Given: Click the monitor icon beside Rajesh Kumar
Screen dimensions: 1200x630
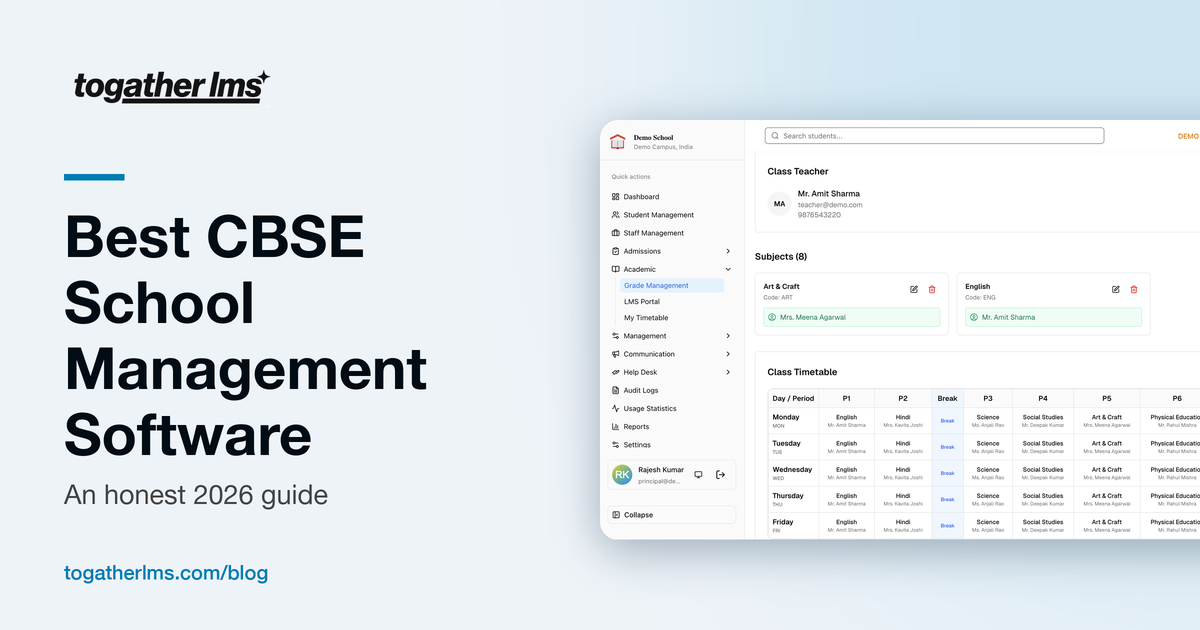Looking at the screenshot, I should [698, 475].
